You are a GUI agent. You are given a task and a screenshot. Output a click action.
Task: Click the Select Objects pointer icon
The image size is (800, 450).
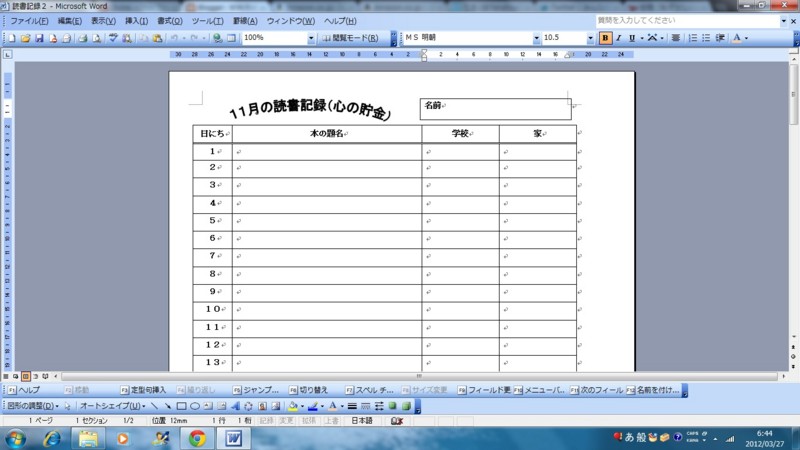coord(67,406)
